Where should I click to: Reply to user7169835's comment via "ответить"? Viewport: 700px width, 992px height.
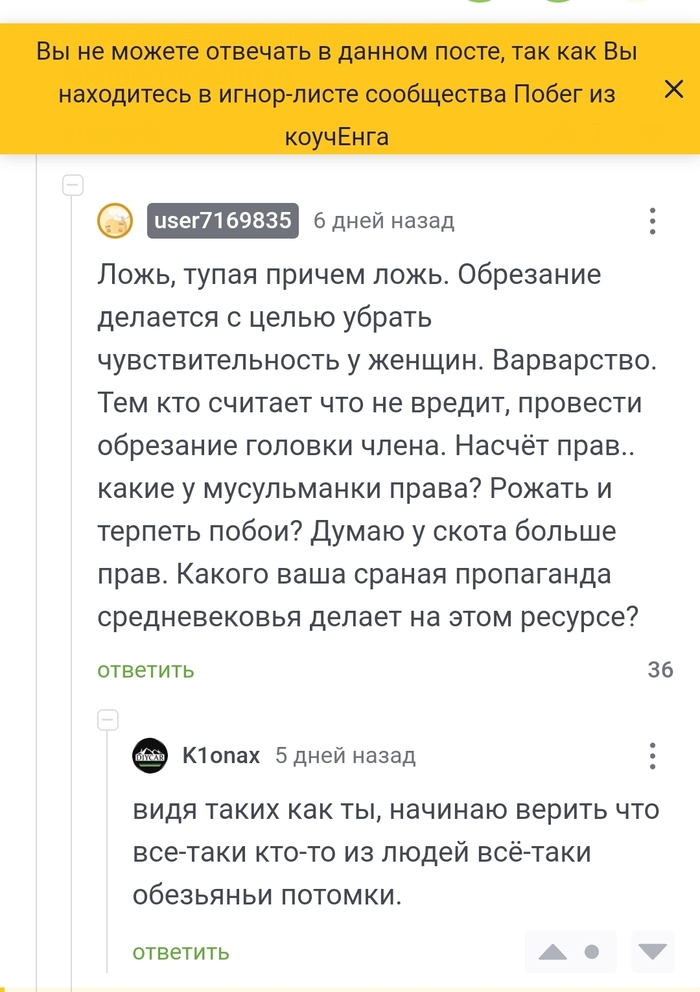pyautogui.click(x=146, y=670)
